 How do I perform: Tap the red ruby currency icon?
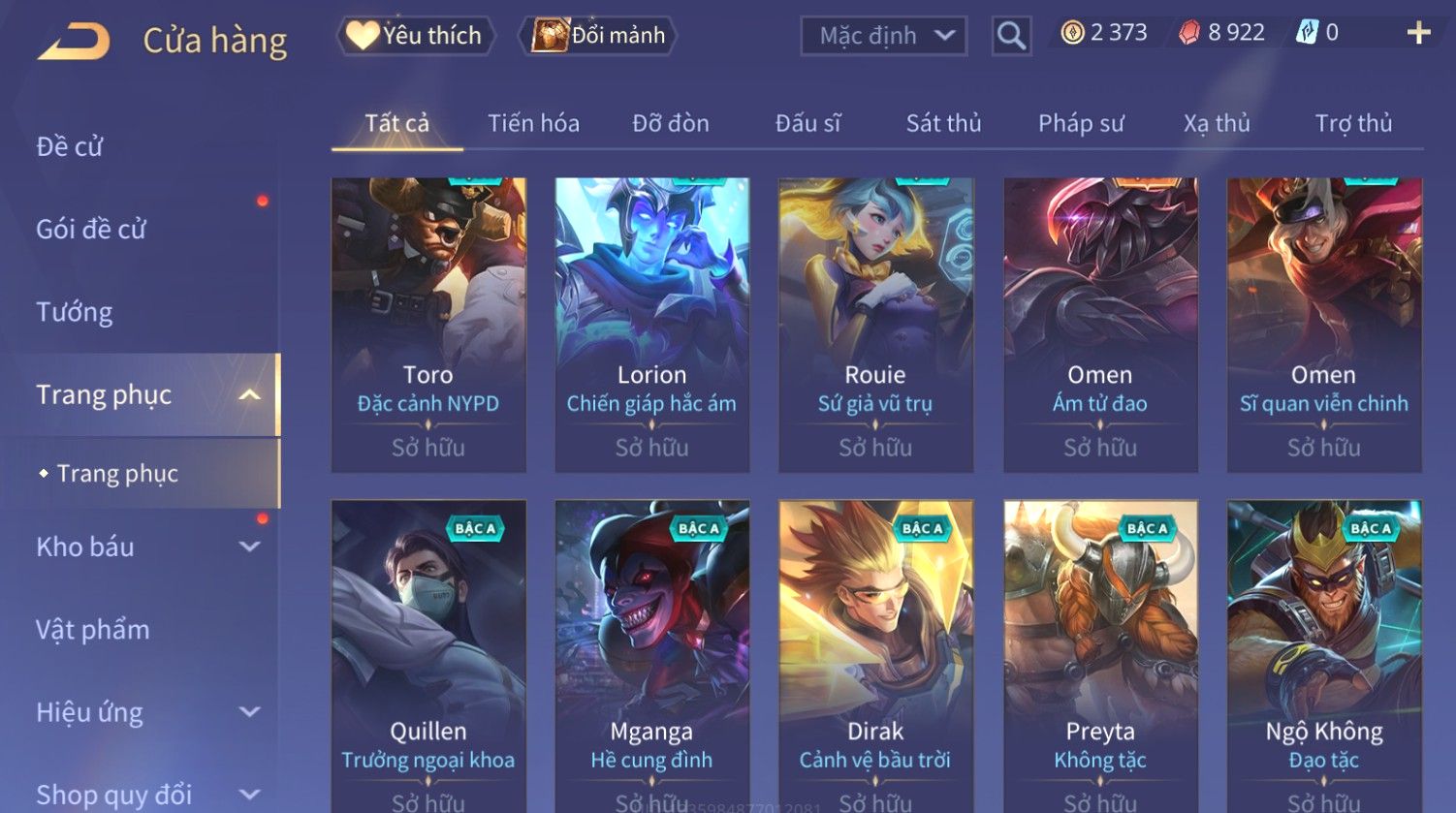tap(1189, 33)
